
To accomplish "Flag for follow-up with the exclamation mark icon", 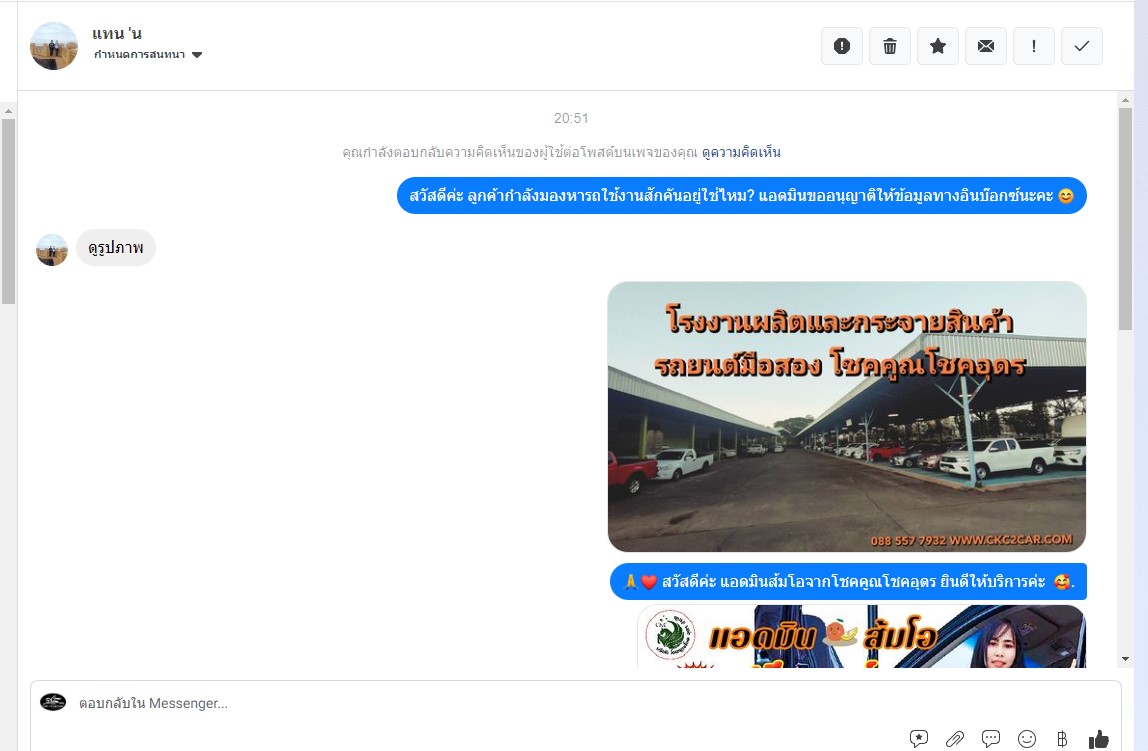I will click(x=1034, y=46).
